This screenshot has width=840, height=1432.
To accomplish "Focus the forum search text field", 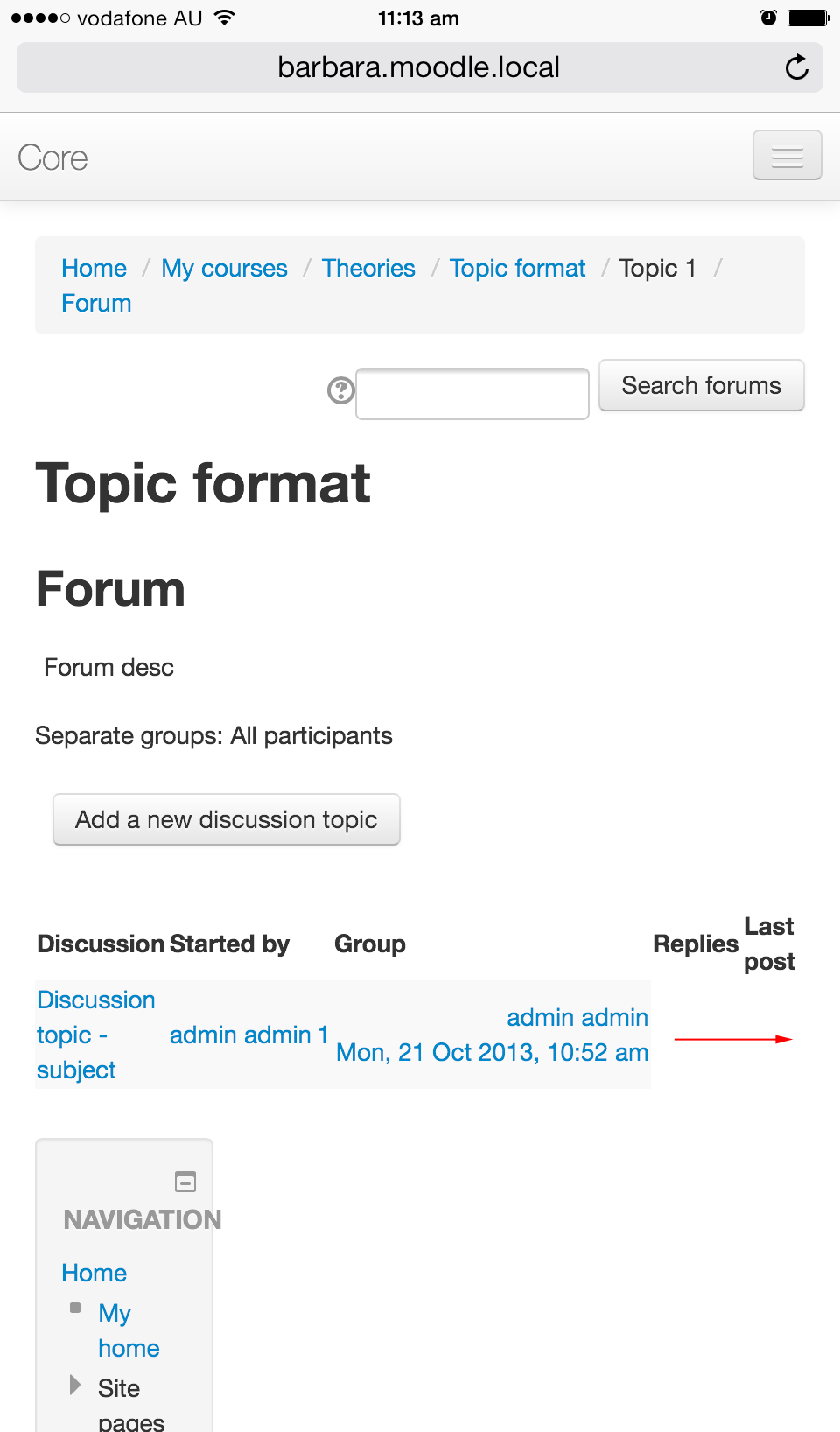I will 472,394.
